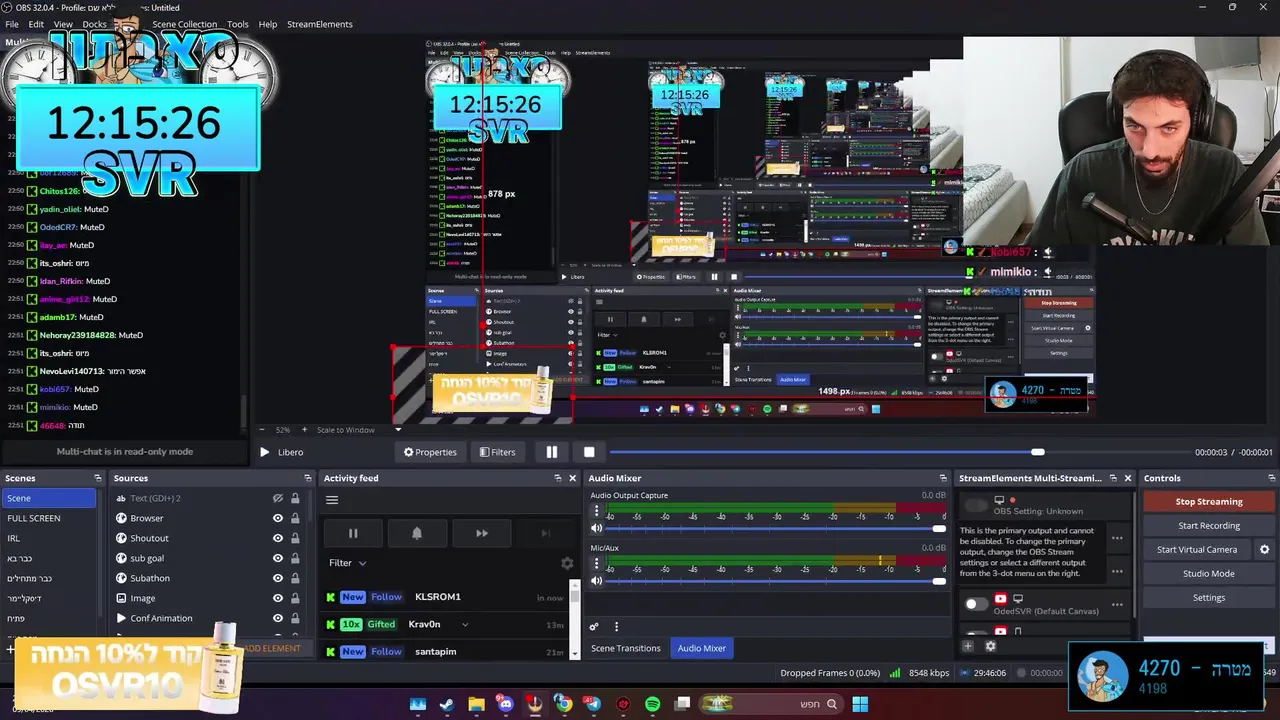Open OdedSVR output three-dot menu

[1117, 604]
